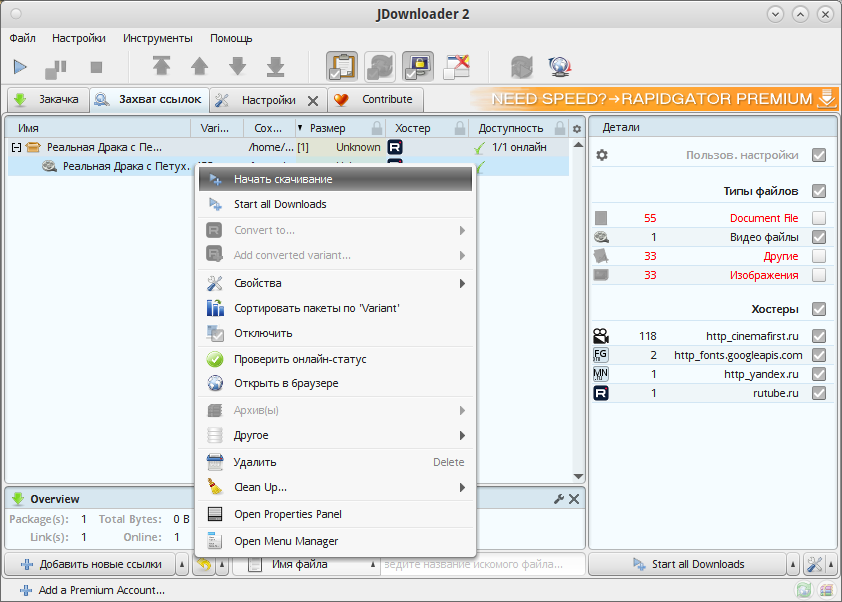Uncheck the http_fonts.googleapis.com hoster
The width and height of the screenshot is (842, 602).
[819, 355]
